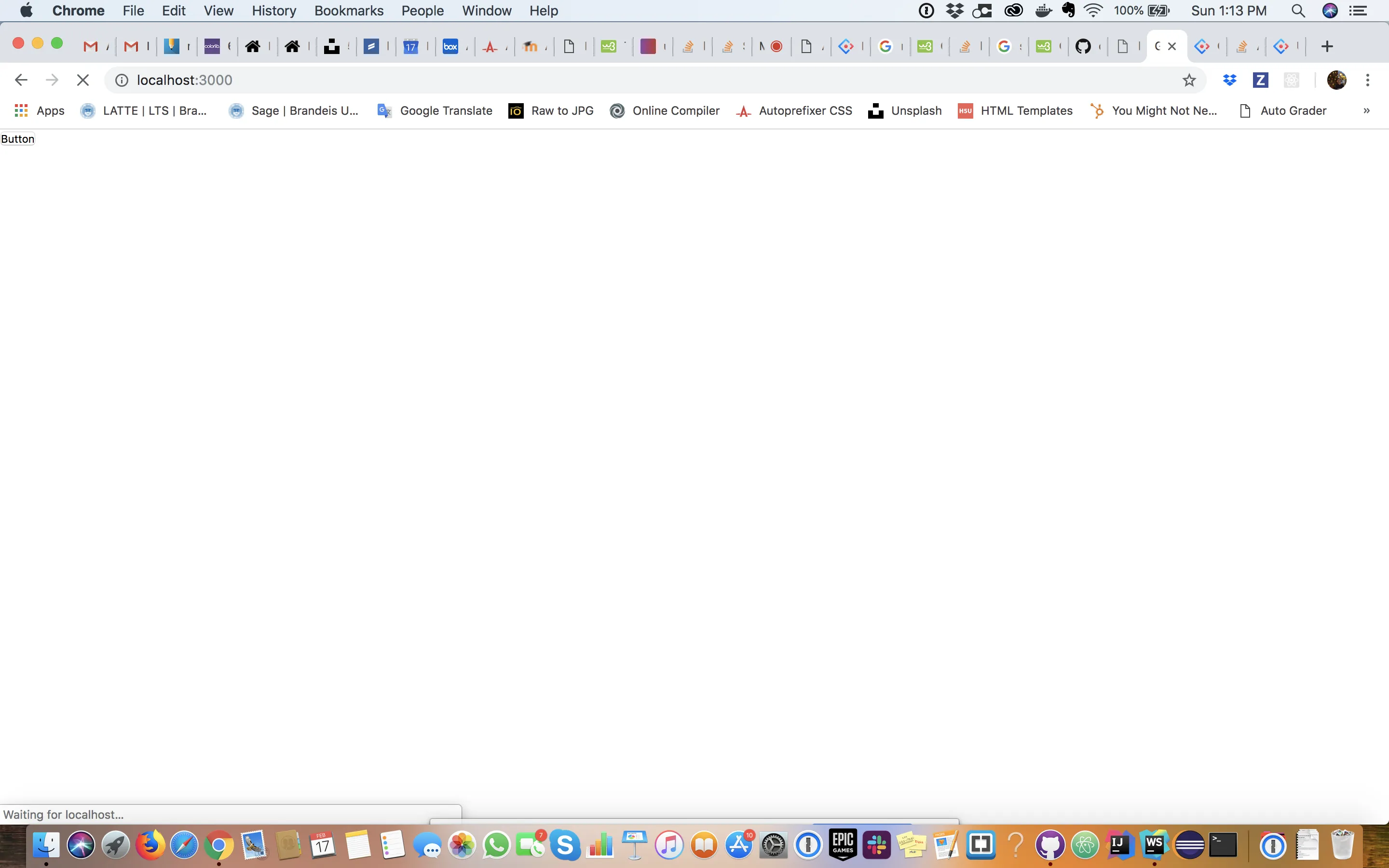Open Finder from the dock
This screenshot has width=1389, height=868.
pos(46,845)
